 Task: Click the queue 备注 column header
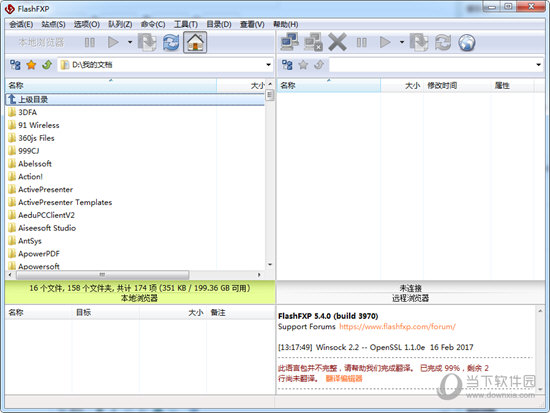tap(241, 313)
